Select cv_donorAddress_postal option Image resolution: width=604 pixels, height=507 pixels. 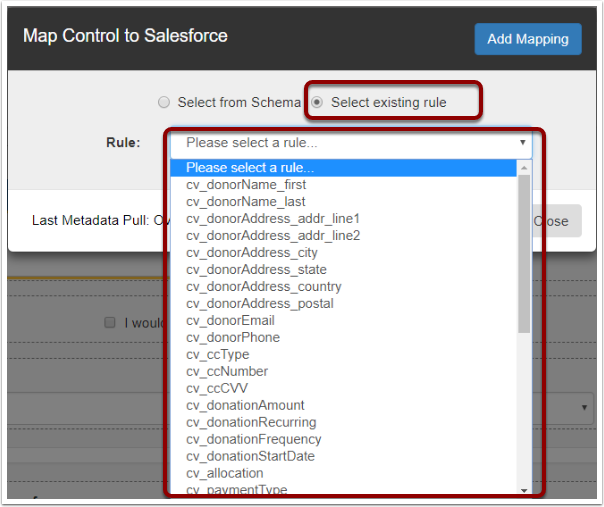point(343,303)
